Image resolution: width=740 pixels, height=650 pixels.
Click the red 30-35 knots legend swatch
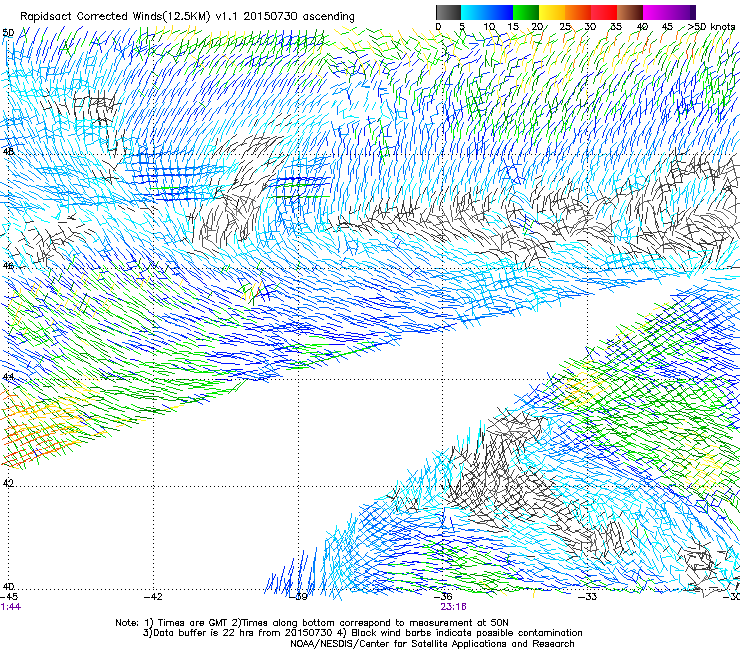click(604, 12)
